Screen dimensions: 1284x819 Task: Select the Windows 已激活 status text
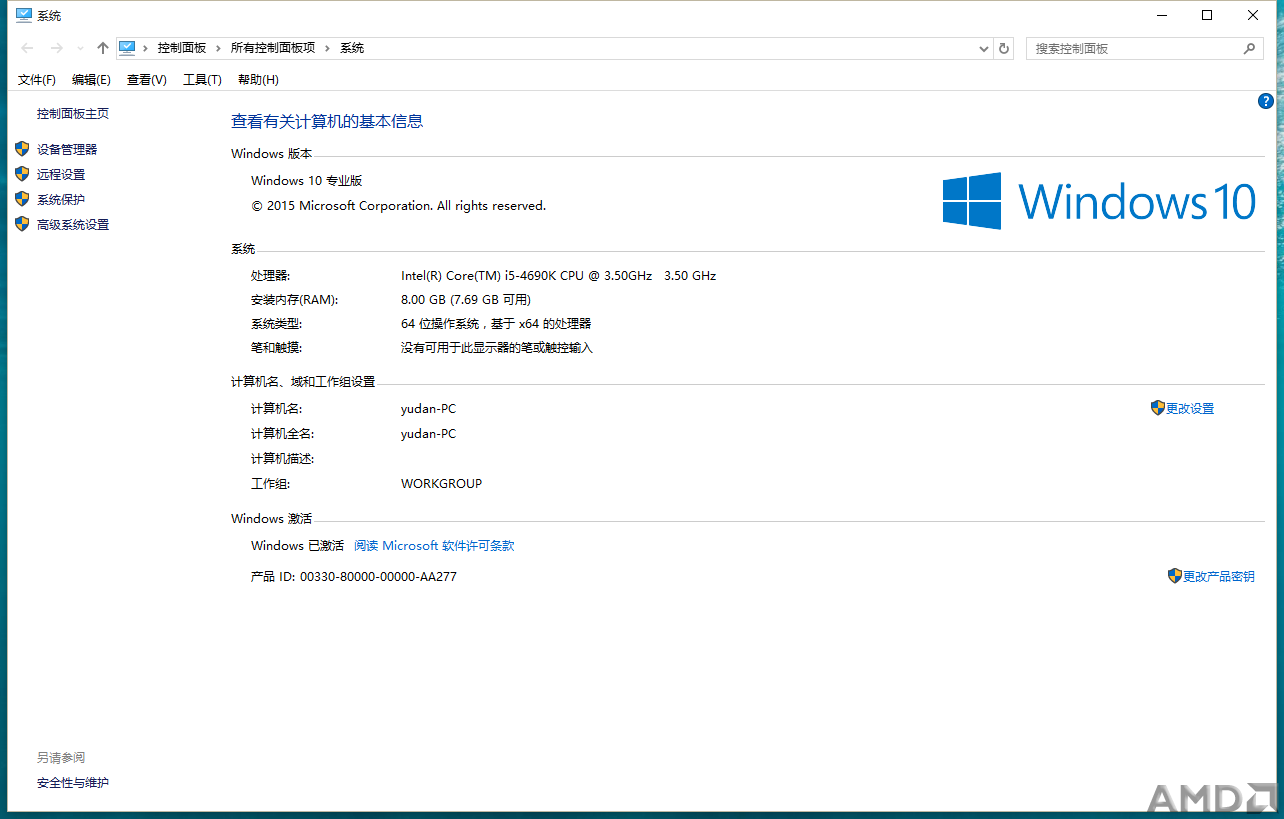[x=297, y=546]
